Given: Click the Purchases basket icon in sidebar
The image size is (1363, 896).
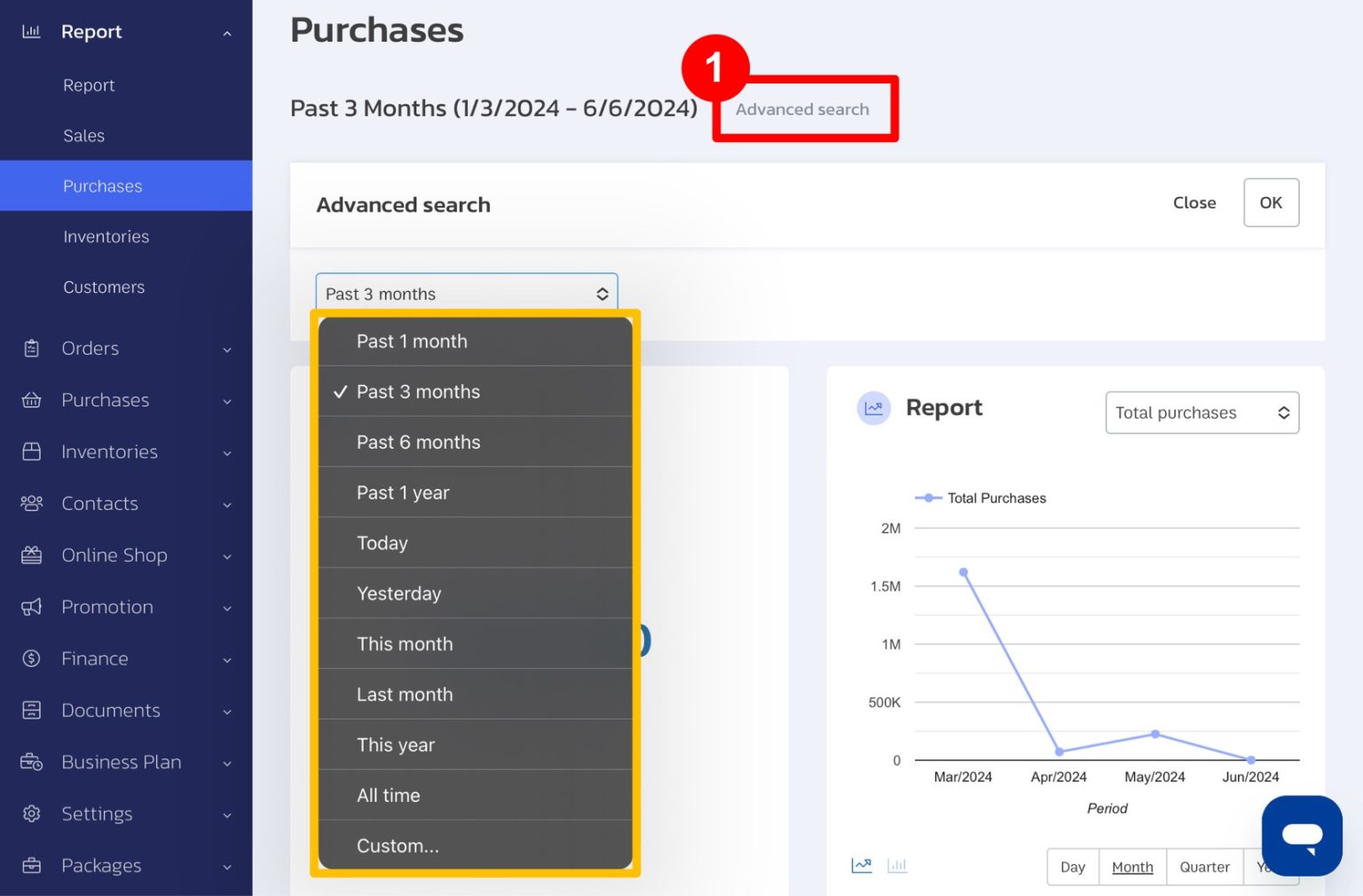Looking at the screenshot, I should click(x=32, y=400).
